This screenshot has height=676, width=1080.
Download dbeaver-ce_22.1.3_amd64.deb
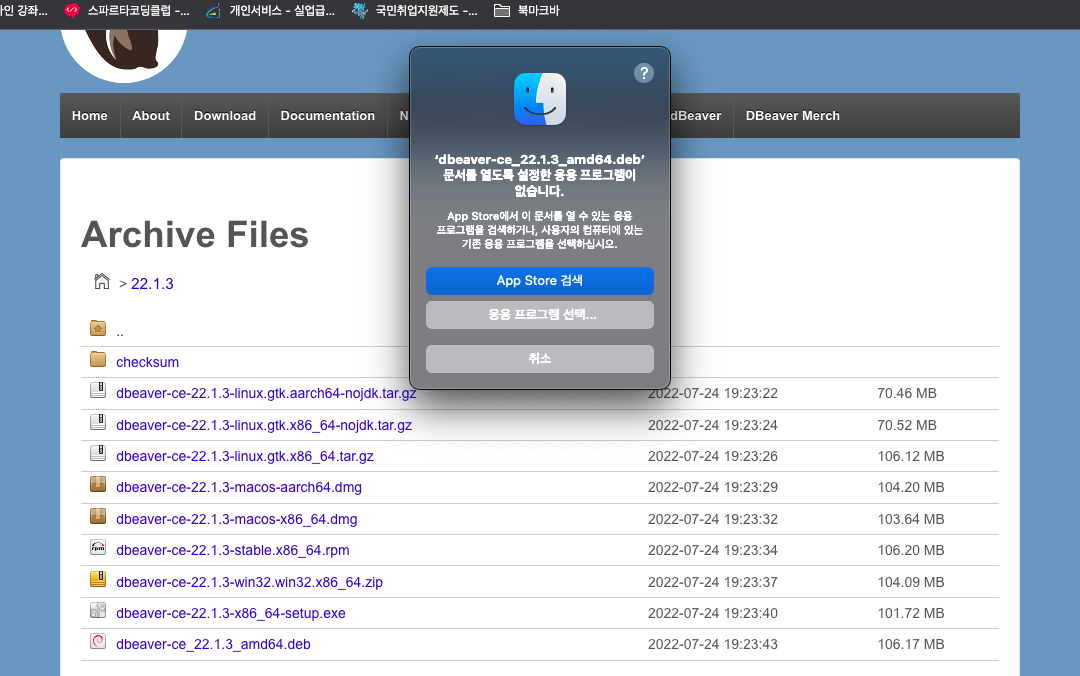point(213,644)
